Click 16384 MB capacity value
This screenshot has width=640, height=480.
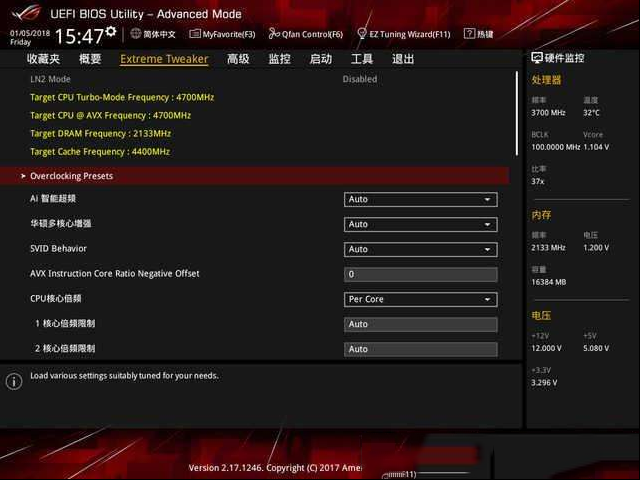[x=549, y=282]
